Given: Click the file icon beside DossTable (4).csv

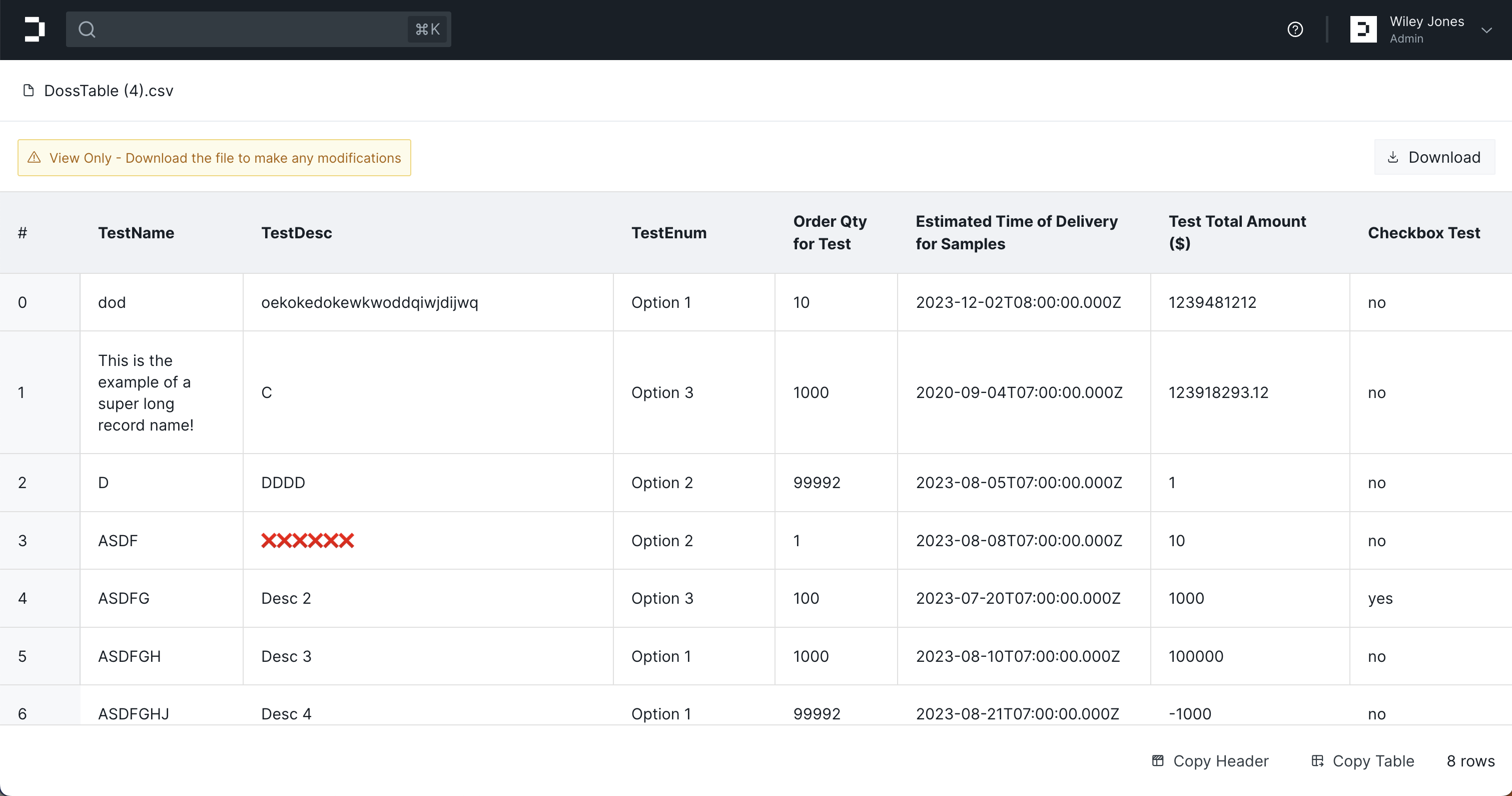Looking at the screenshot, I should 28,91.
